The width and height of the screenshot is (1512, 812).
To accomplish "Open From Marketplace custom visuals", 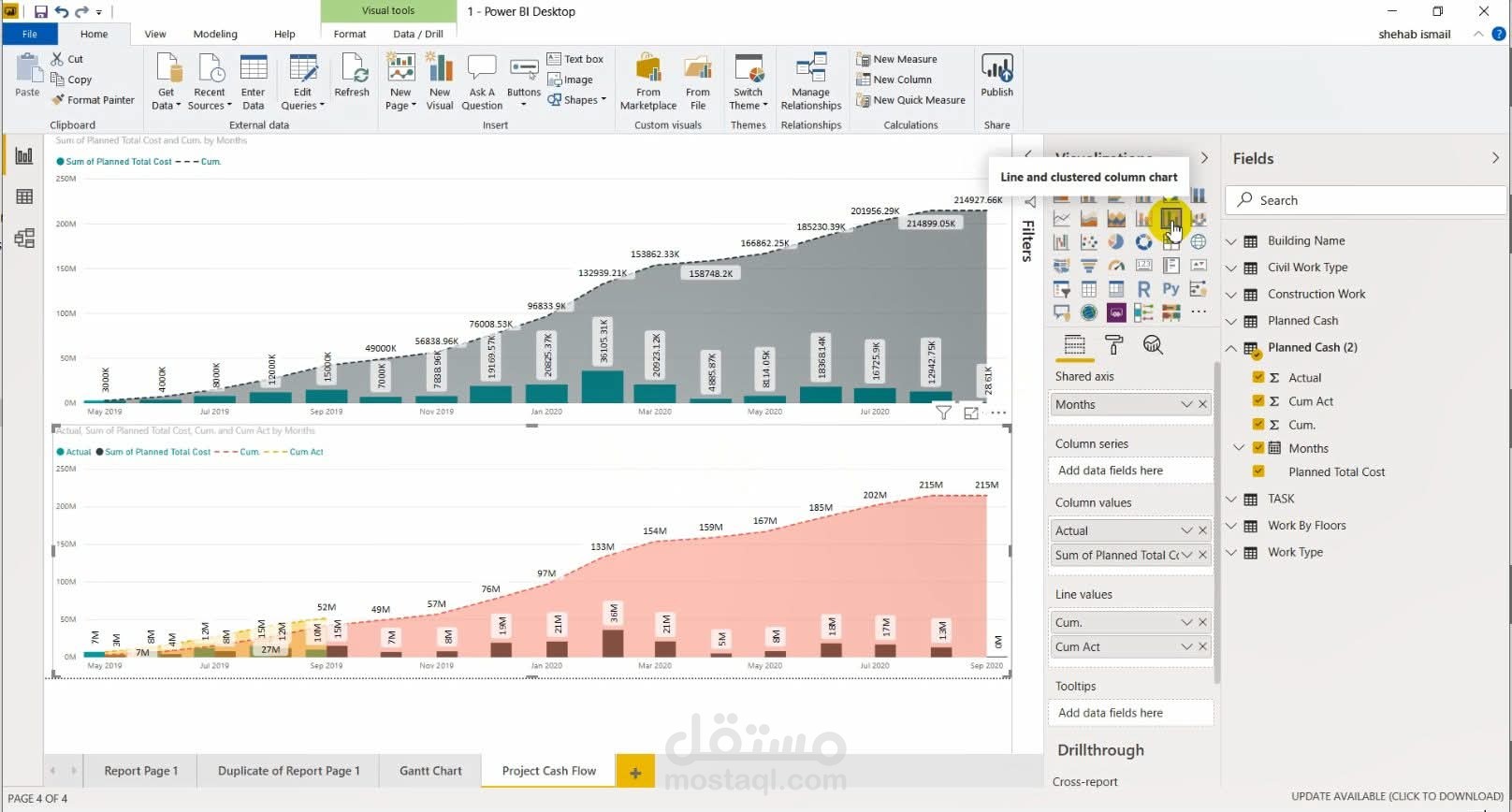I will pyautogui.click(x=648, y=81).
